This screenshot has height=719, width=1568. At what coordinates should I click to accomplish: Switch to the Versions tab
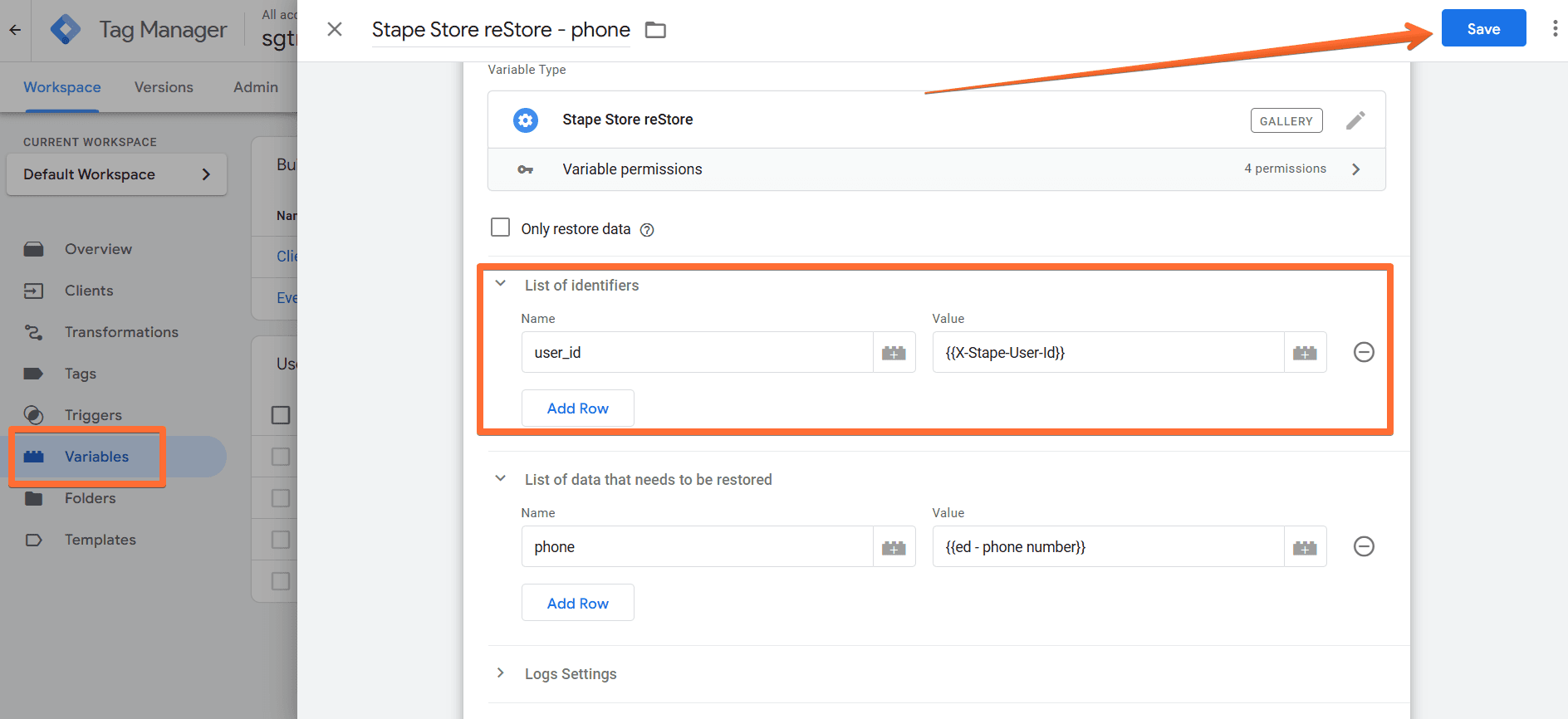tap(164, 87)
